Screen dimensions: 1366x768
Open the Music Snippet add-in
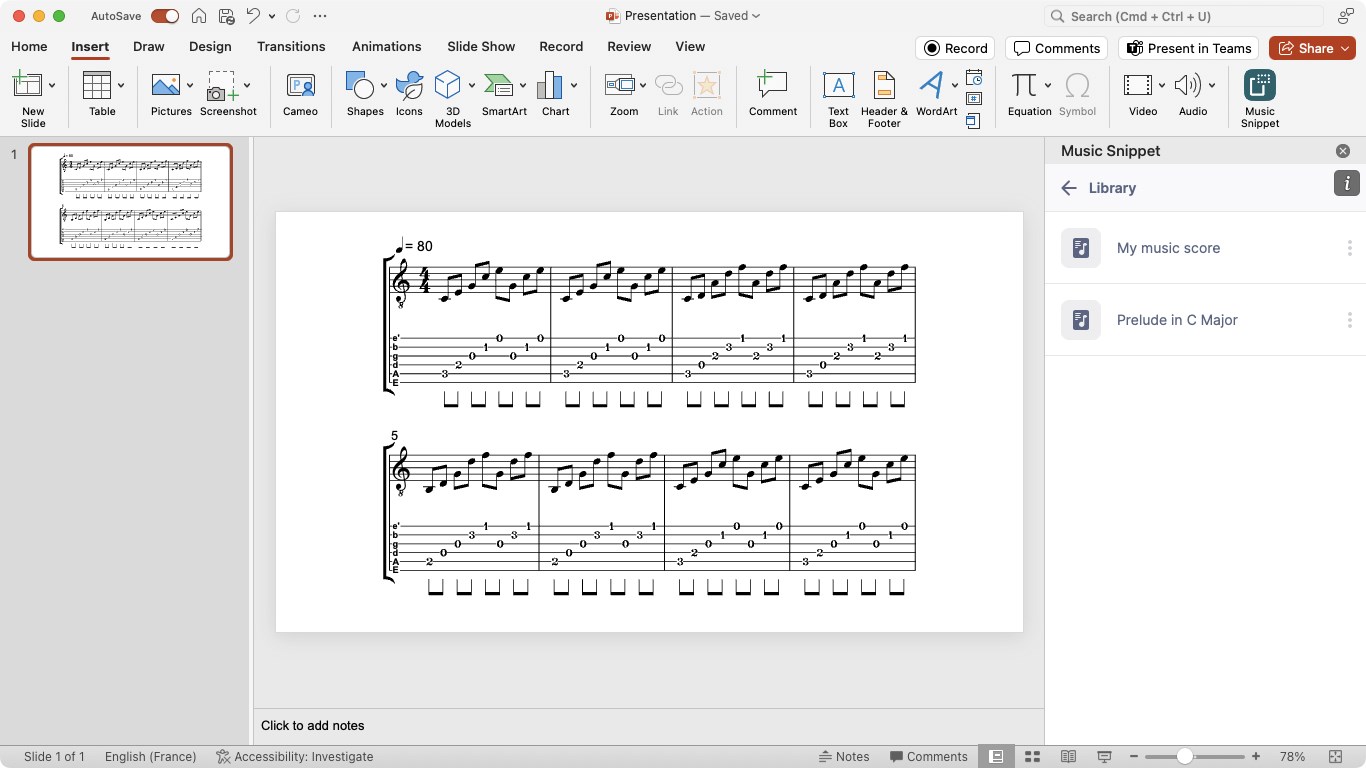[1260, 98]
